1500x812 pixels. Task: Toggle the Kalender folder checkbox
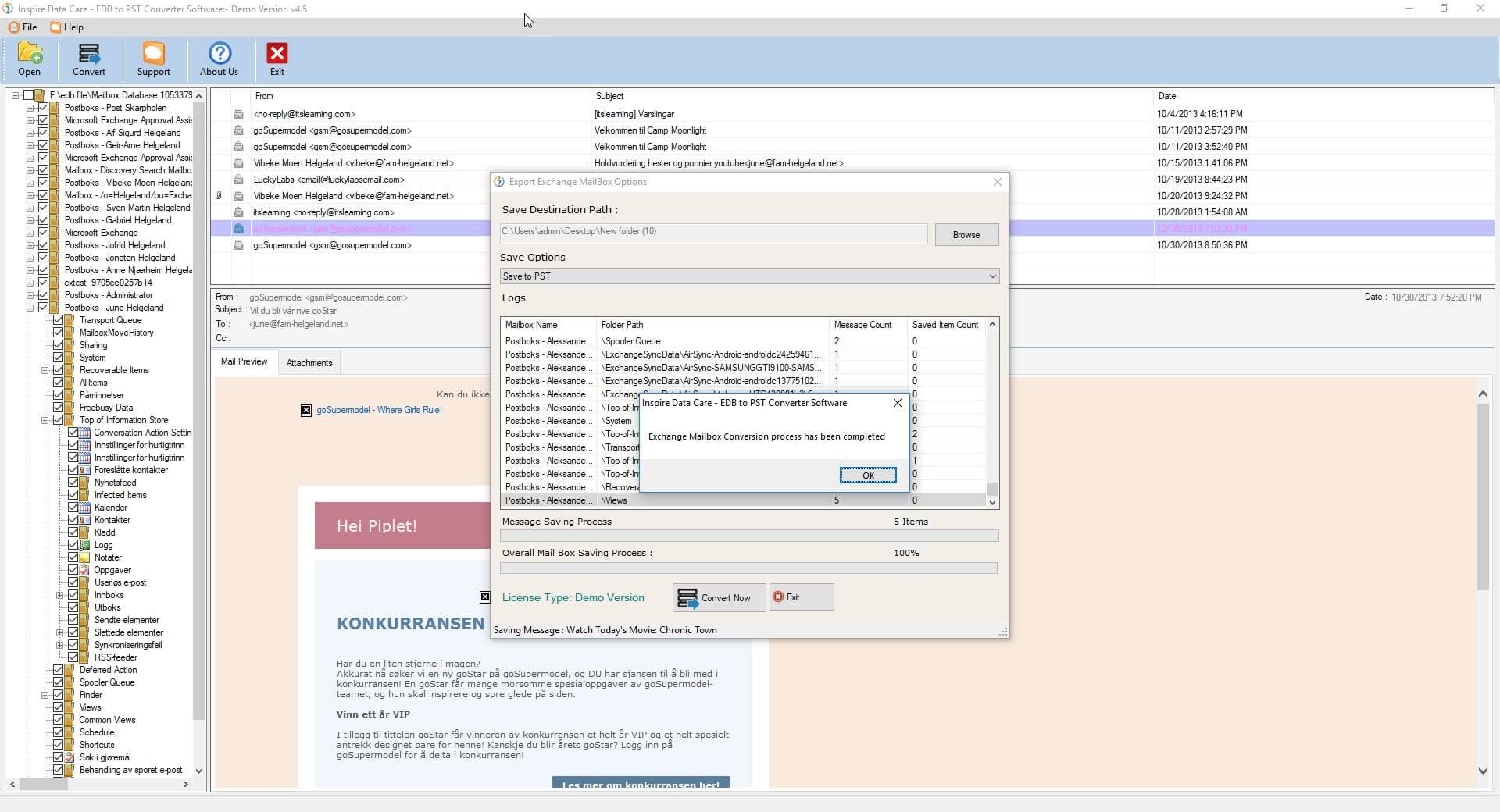(x=73, y=507)
